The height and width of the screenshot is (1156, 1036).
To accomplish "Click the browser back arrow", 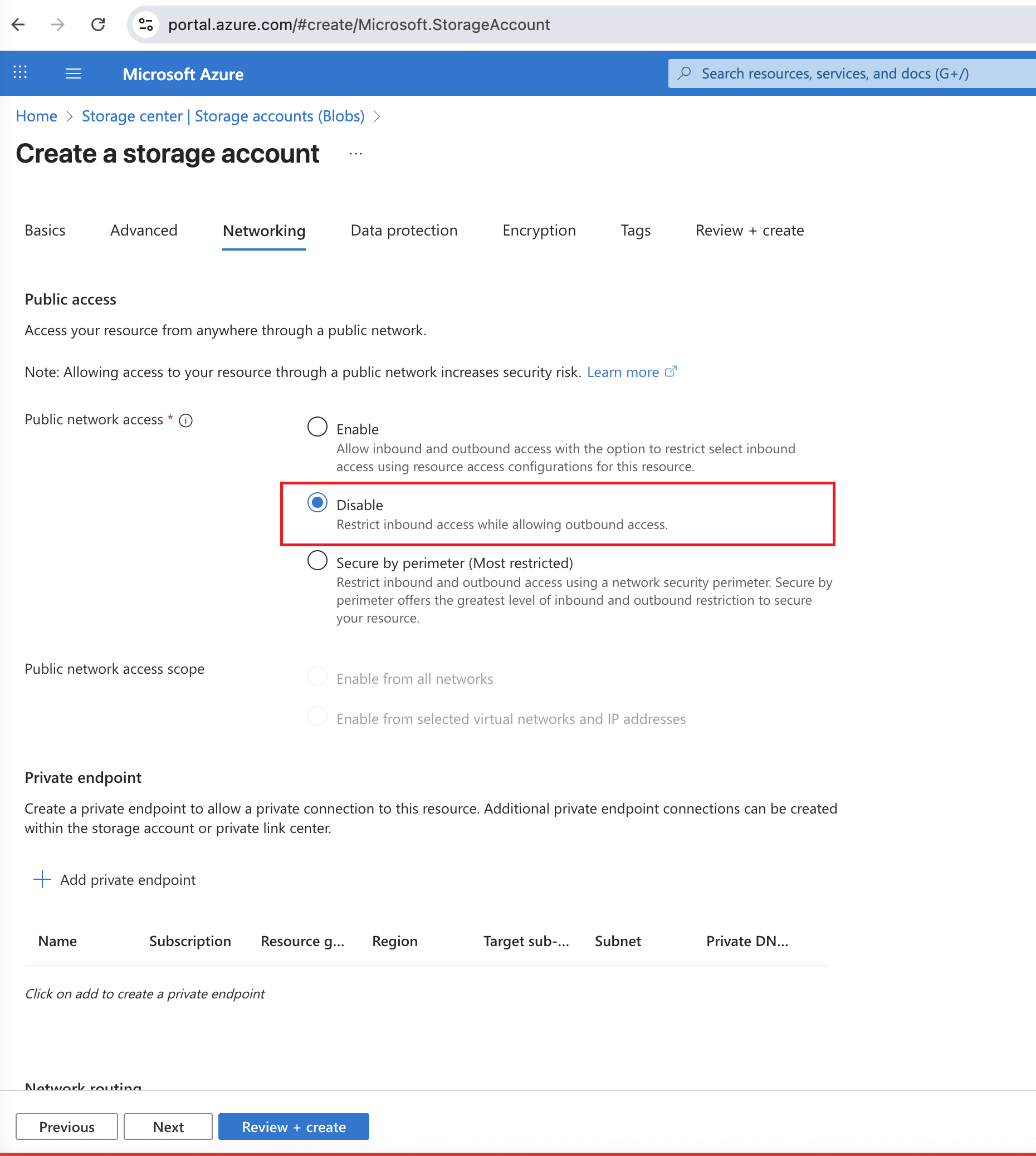I will [18, 25].
